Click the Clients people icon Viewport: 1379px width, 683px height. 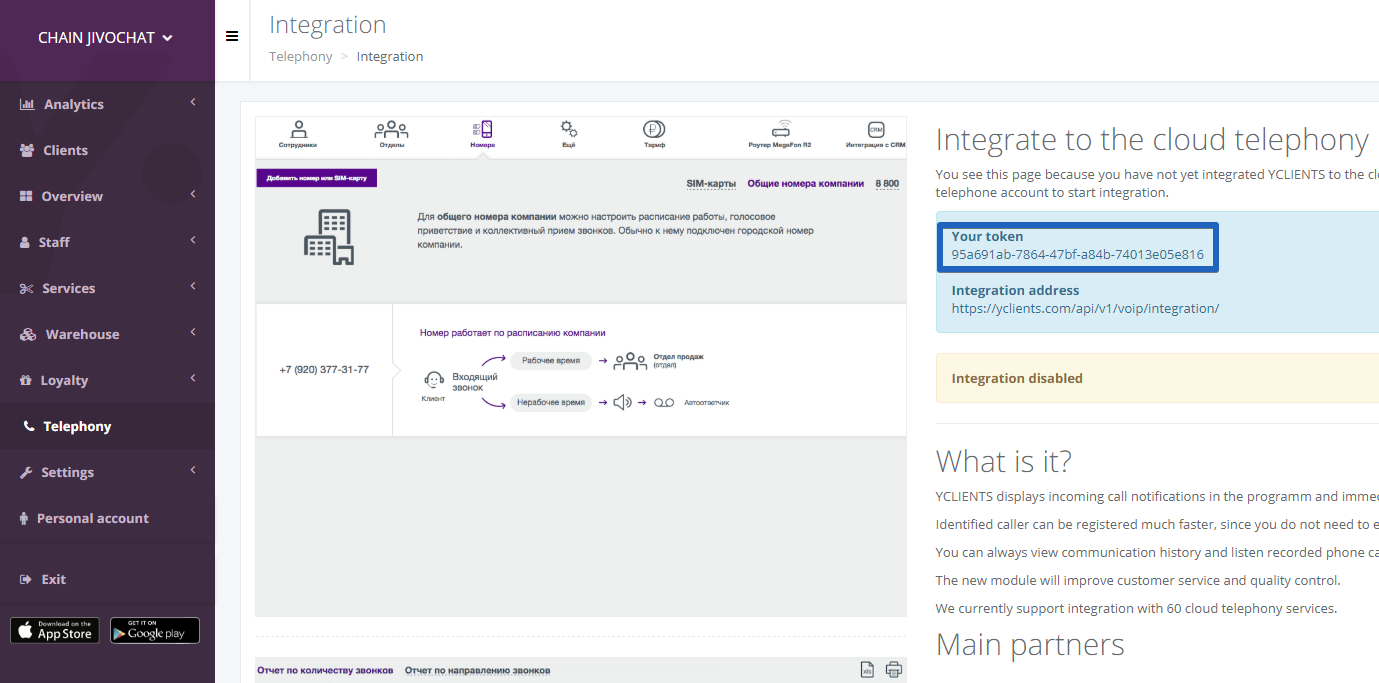[x=27, y=150]
